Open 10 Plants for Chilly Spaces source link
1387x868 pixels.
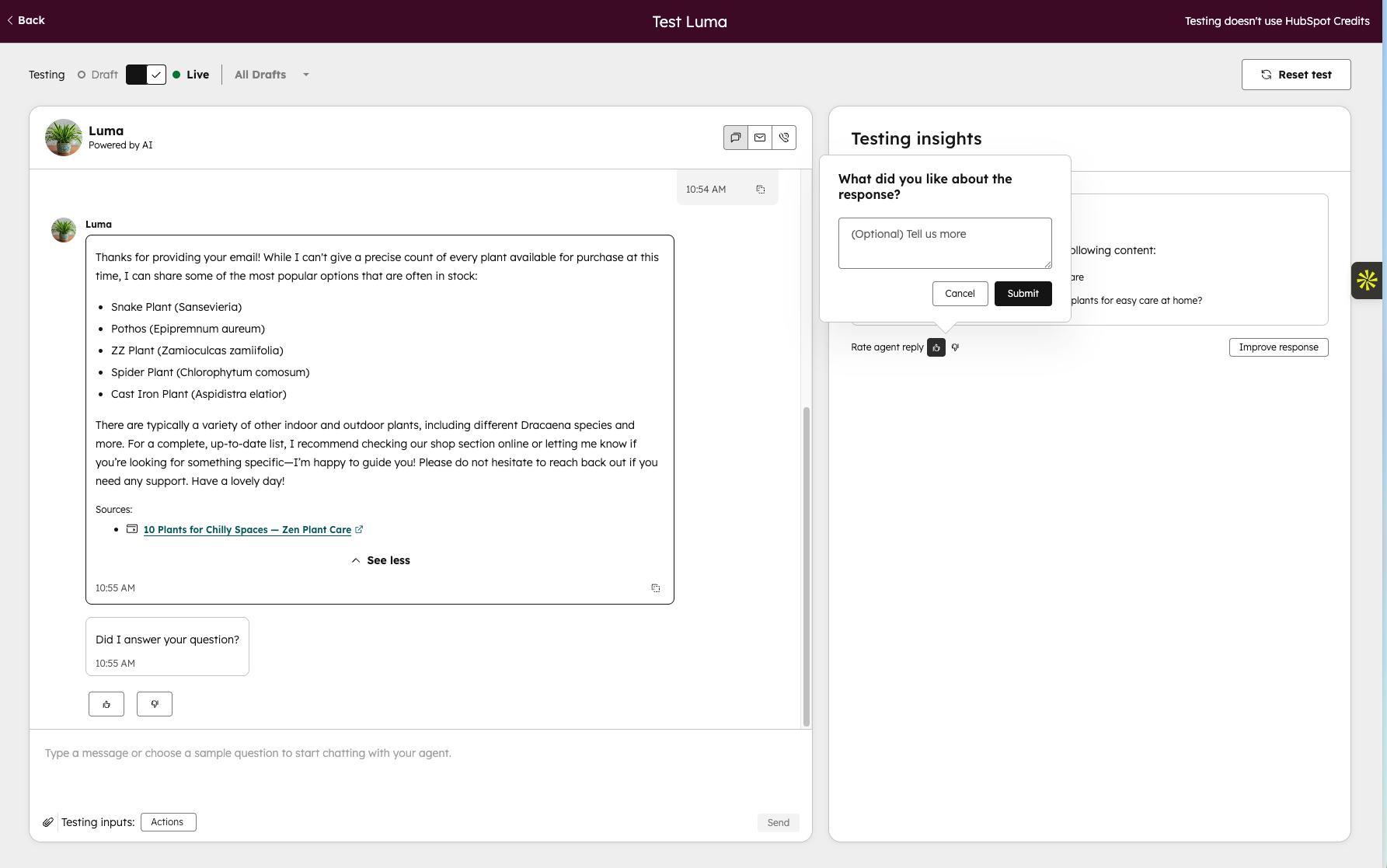247,530
